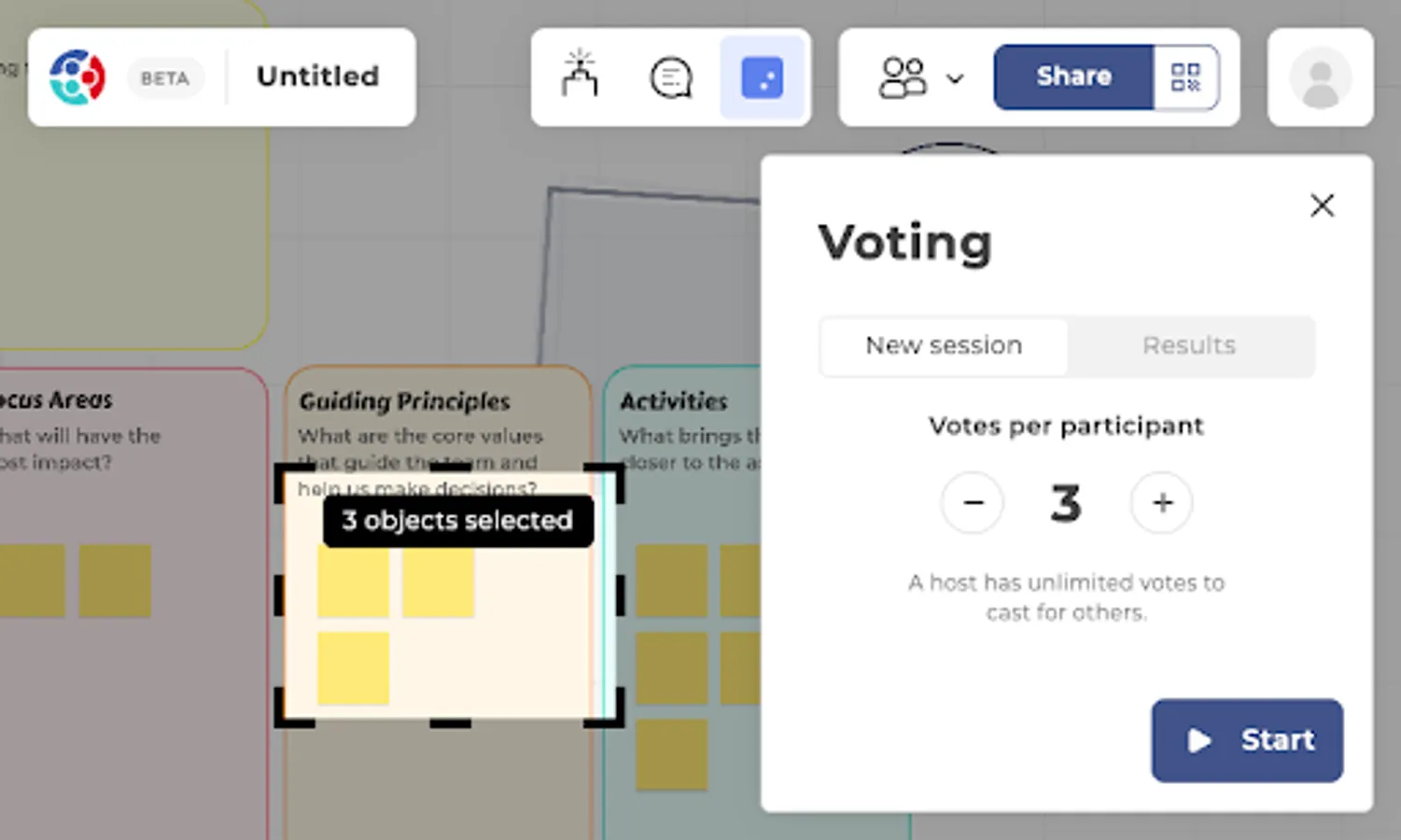Click the Activities section heading
Image resolution: width=1401 pixels, height=840 pixels.
pyautogui.click(x=673, y=401)
